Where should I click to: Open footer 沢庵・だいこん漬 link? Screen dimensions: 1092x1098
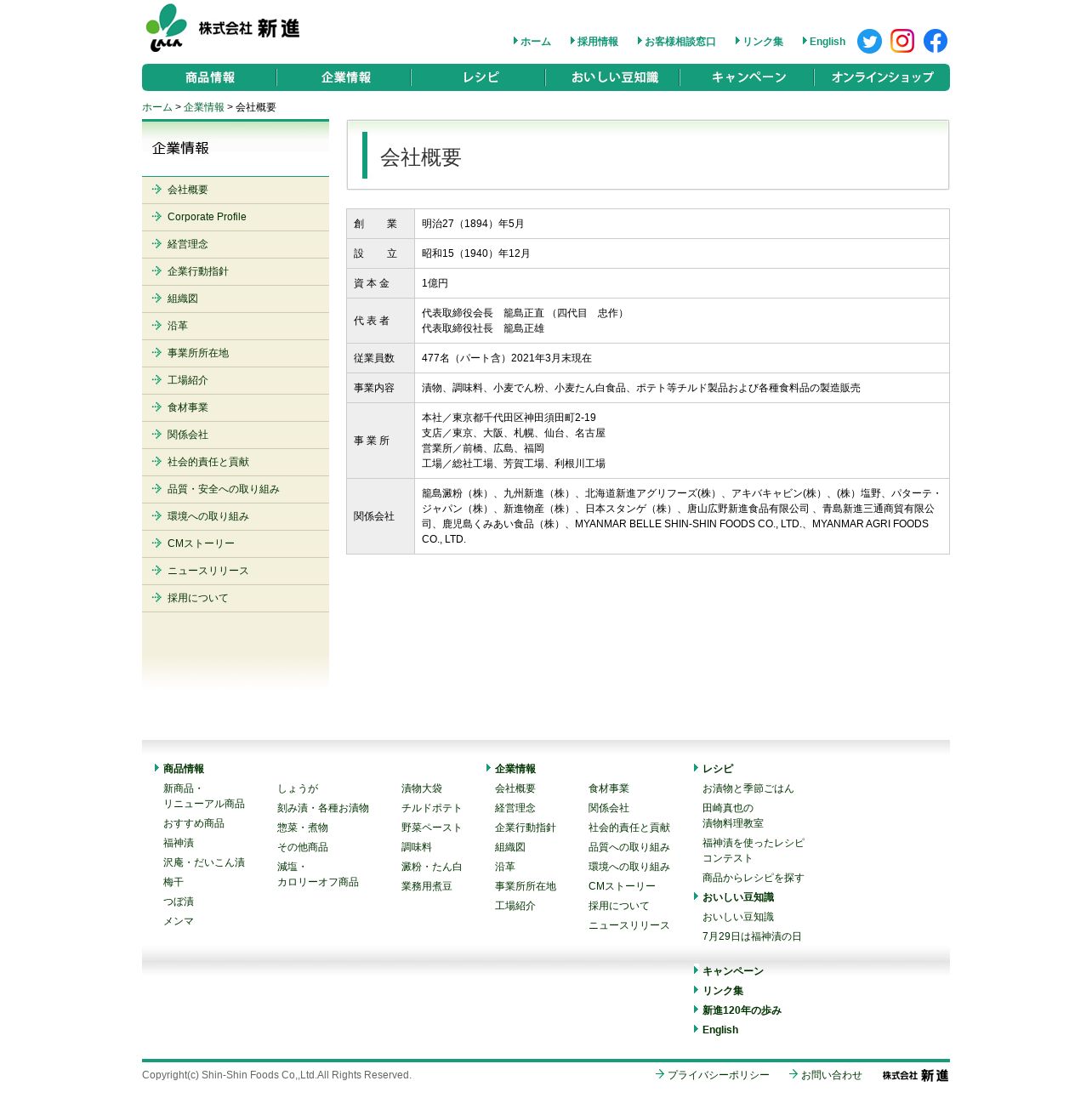(204, 862)
